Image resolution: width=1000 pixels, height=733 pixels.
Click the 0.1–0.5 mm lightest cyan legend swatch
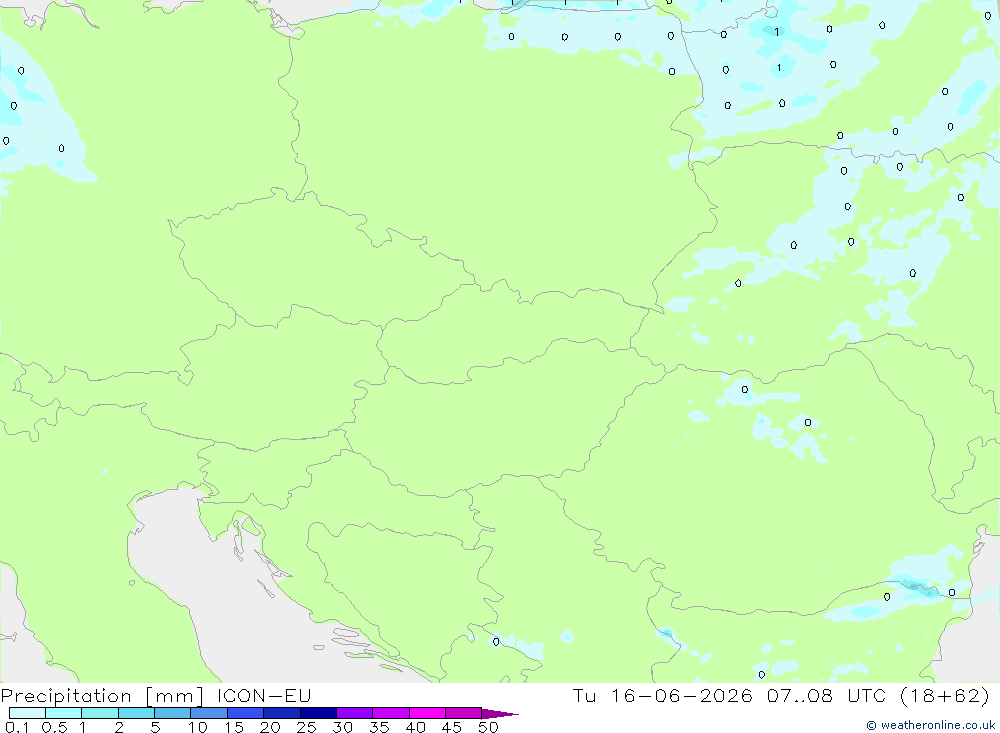(27, 713)
